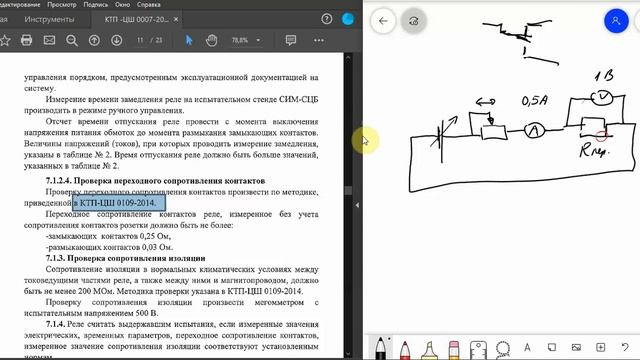Open the Подпись menu

pos(96,5)
